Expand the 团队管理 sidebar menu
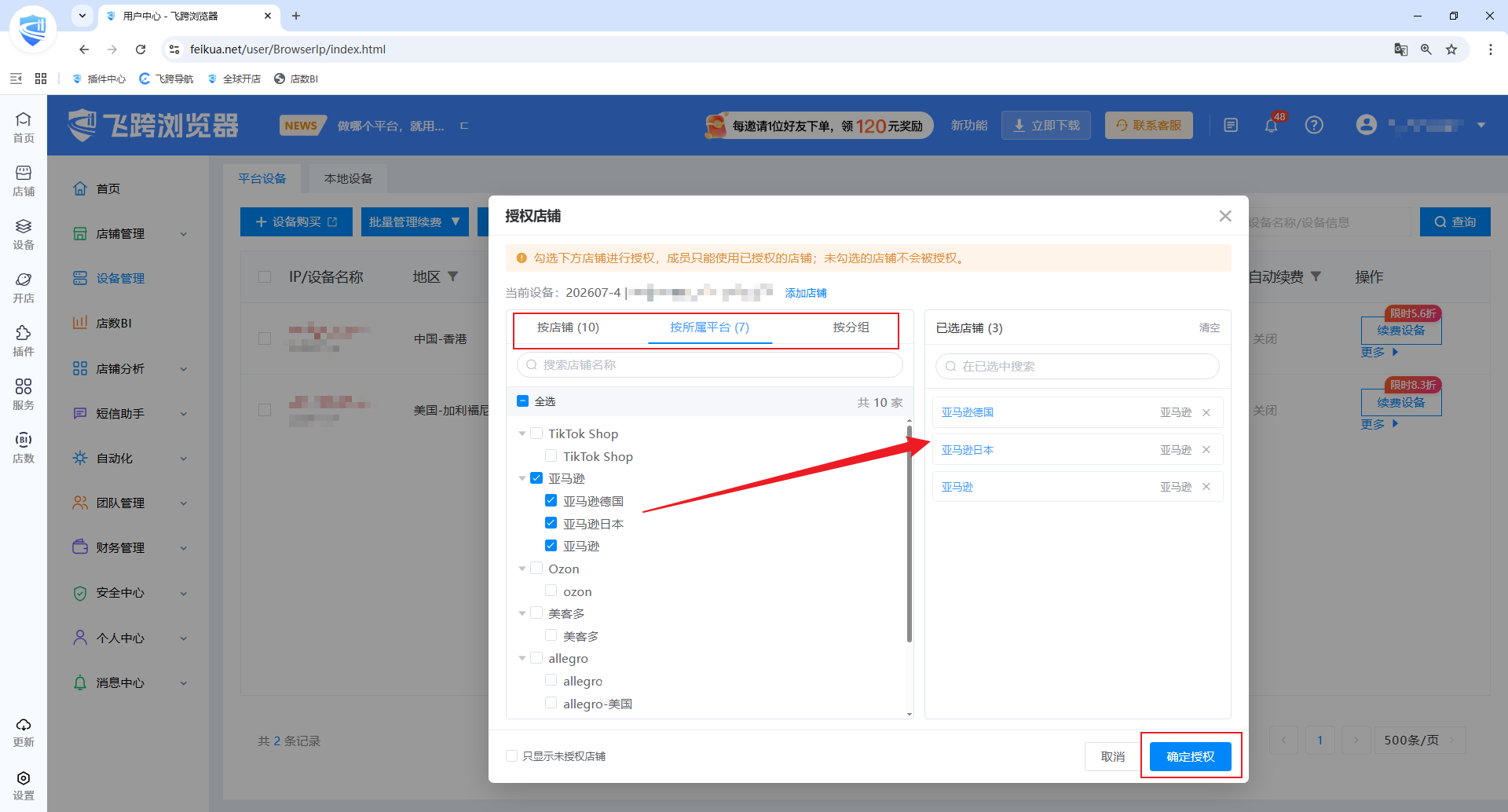 (130, 503)
